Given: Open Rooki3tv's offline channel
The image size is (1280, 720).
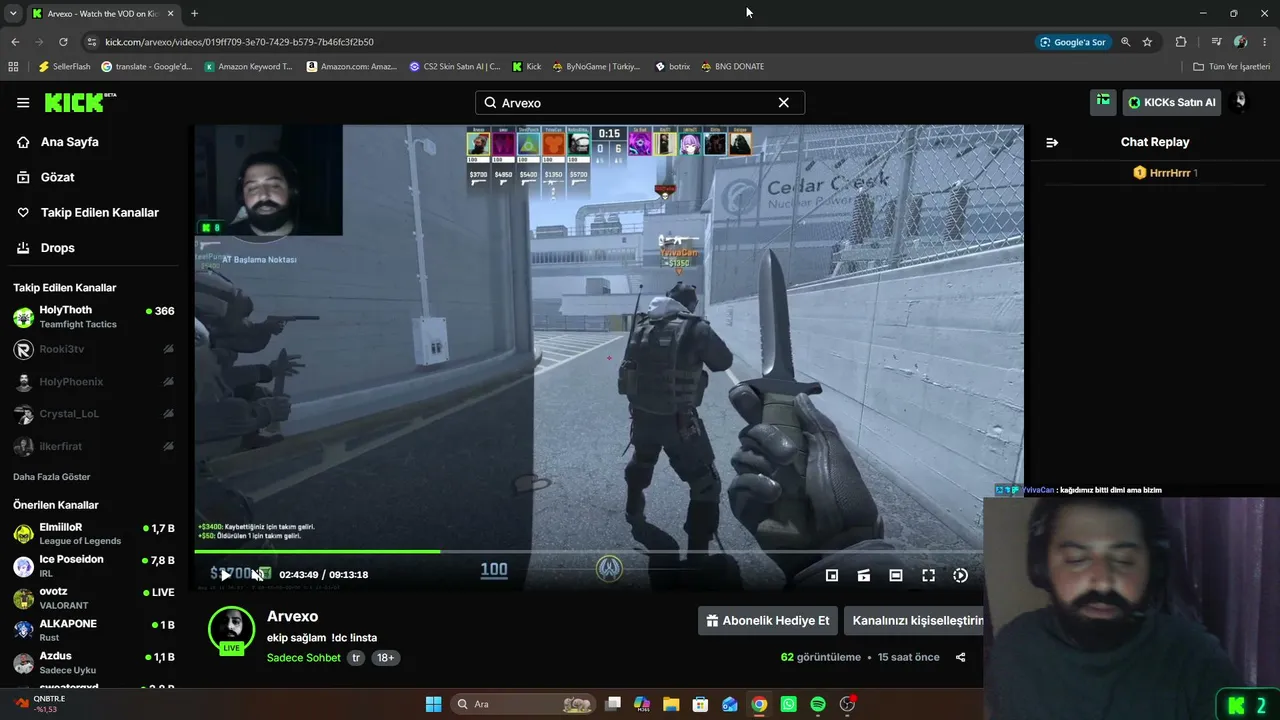Looking at the screenshot, I should pos(94,349).
